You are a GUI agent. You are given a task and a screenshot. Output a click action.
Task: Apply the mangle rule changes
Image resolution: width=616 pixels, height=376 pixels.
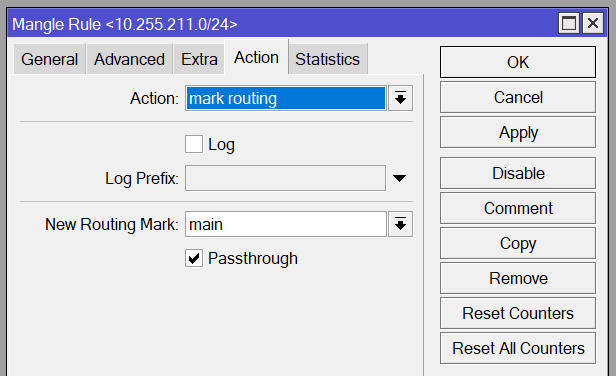point(518,132)
